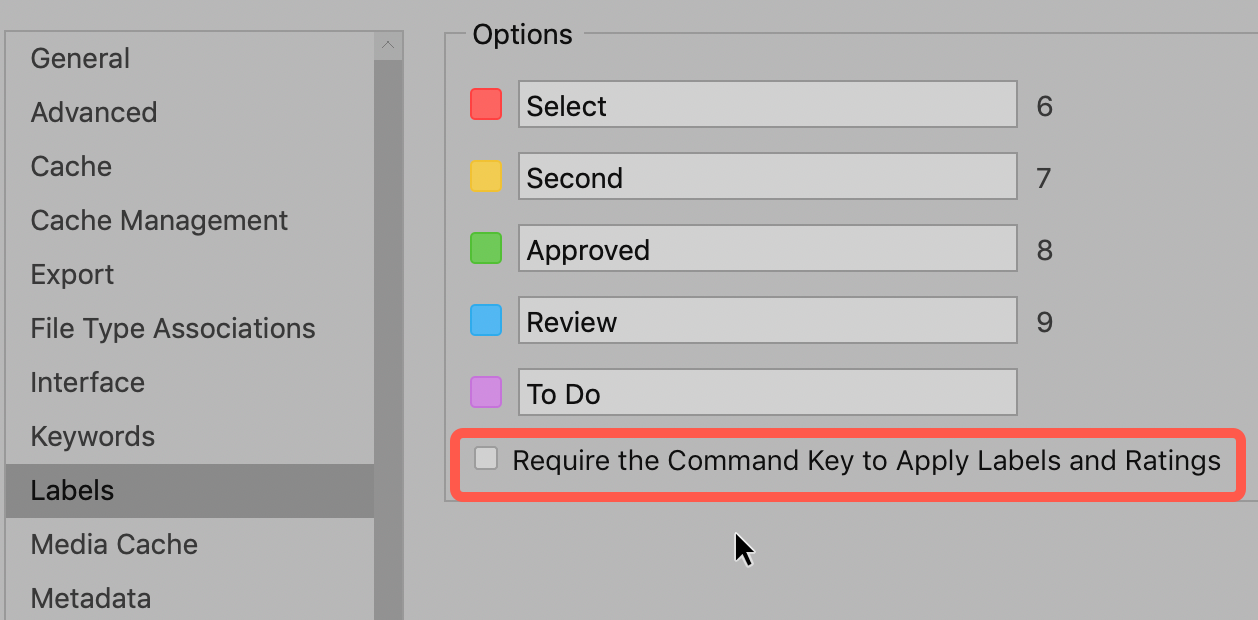Click inside the Select label text field
The width and height of the screenshot is (1258, 620).
[767, 105]
